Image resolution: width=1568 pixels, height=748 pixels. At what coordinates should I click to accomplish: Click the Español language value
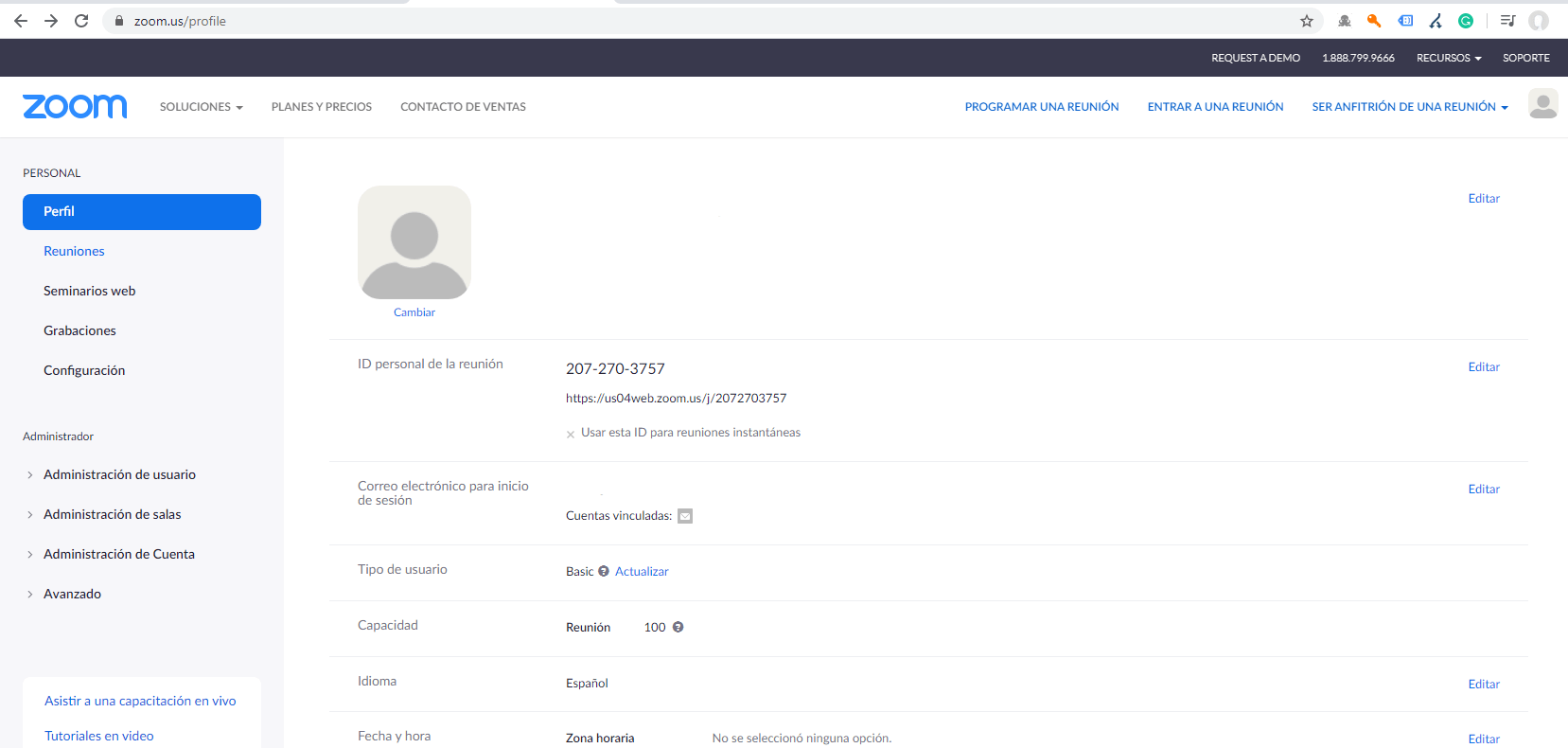pos(587,683)
